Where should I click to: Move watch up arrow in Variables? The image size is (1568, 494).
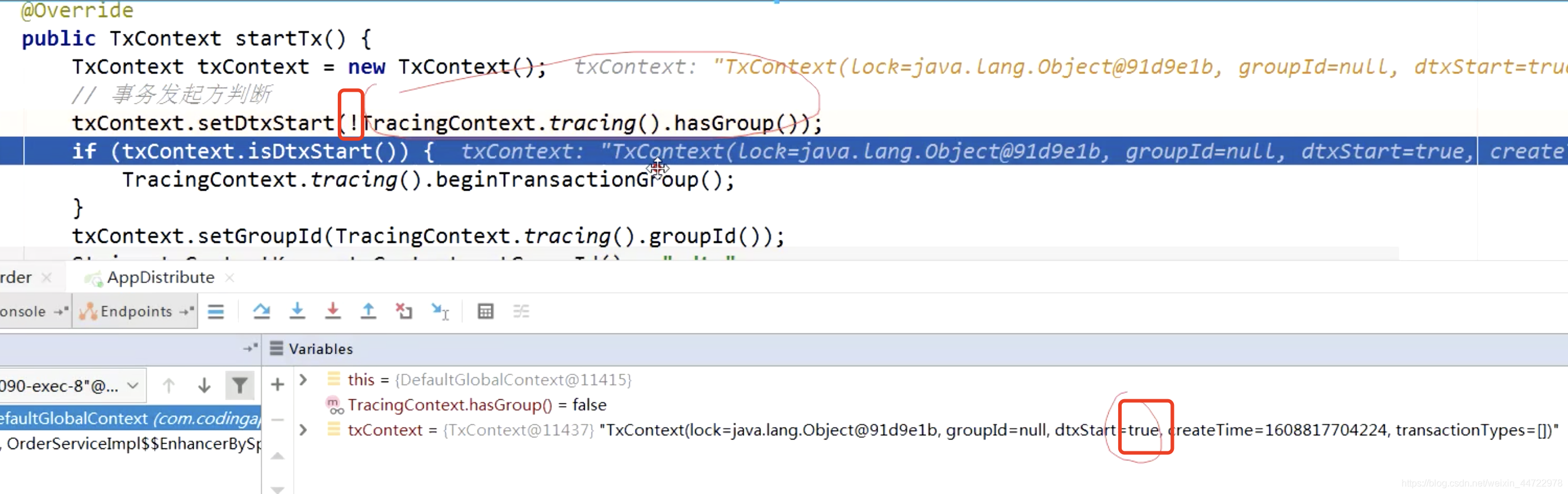click(x=277, y=455)
